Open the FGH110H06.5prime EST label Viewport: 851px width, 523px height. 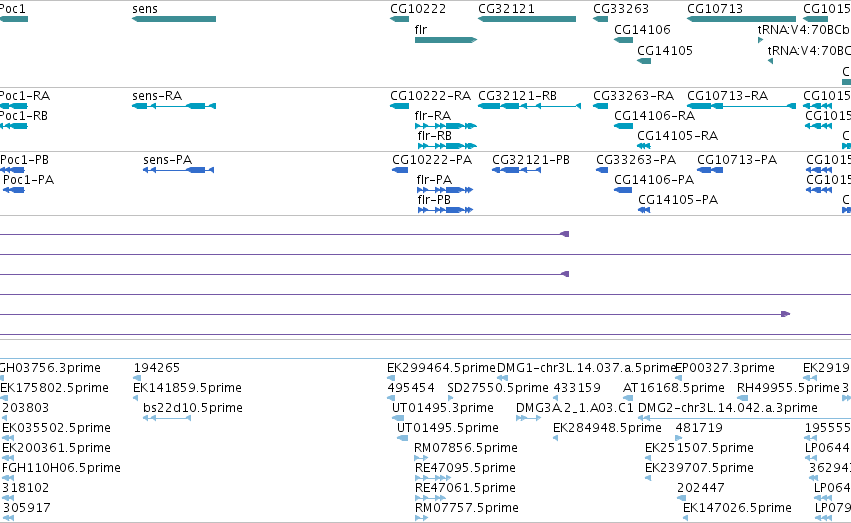61,468
